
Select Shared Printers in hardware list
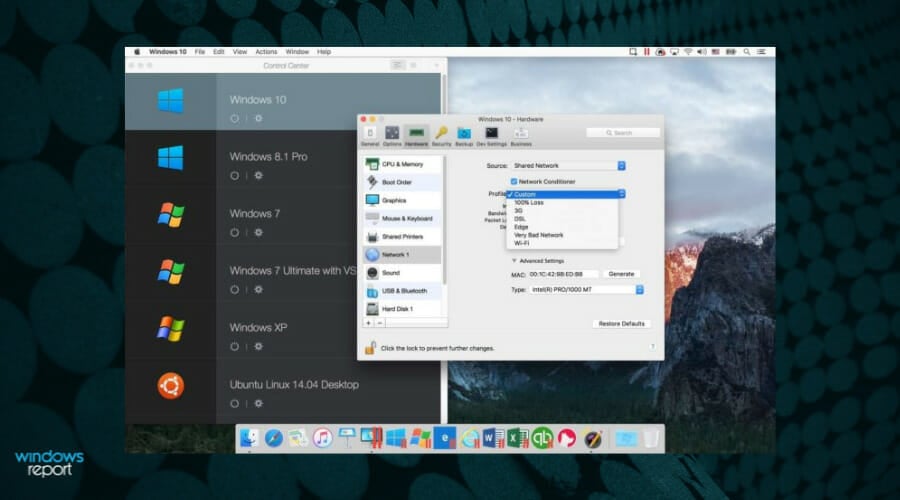[402, 237]
